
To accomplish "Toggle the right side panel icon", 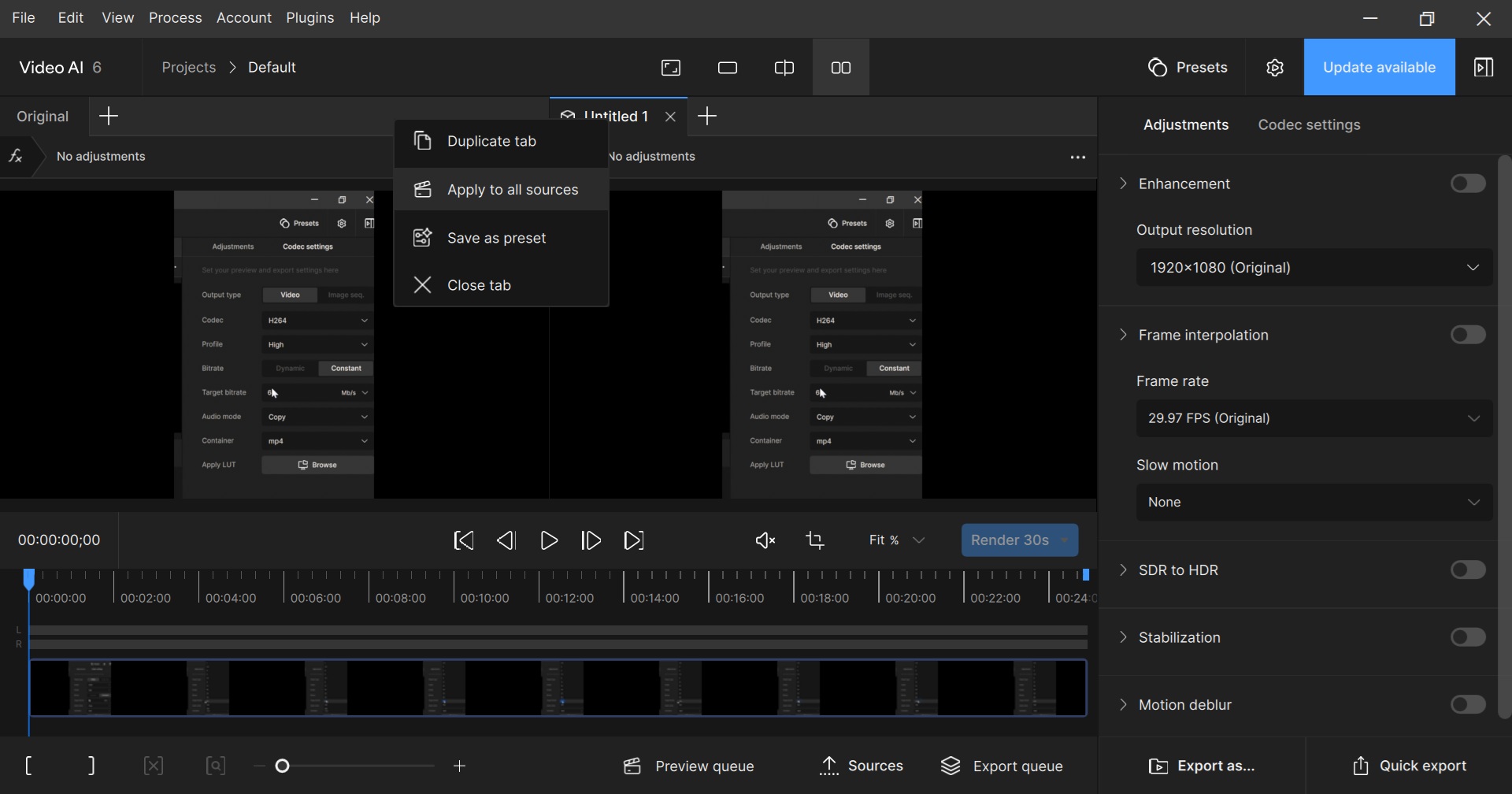I will [x=1484, y=68].
